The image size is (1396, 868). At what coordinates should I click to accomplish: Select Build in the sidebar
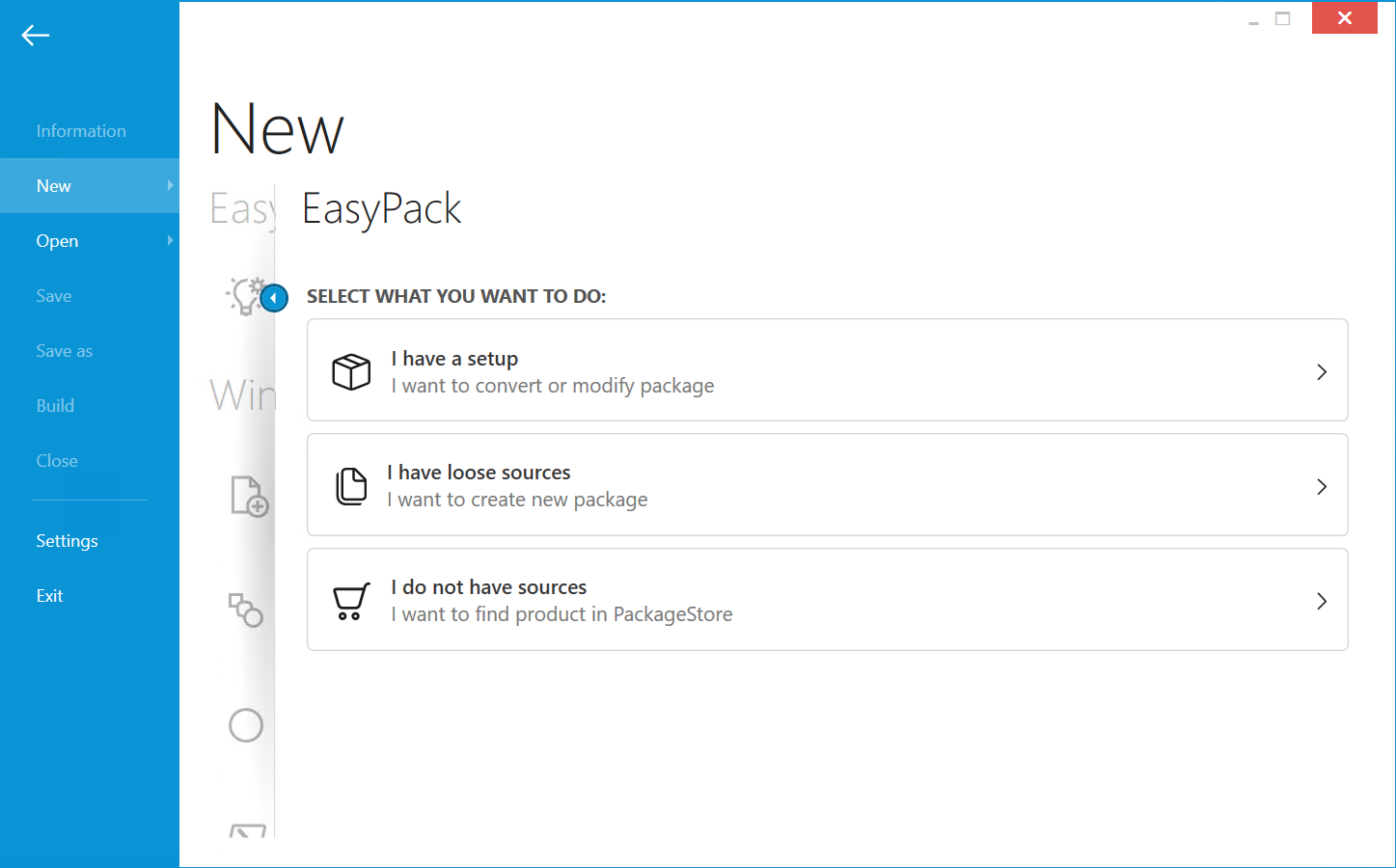point(55,405)
